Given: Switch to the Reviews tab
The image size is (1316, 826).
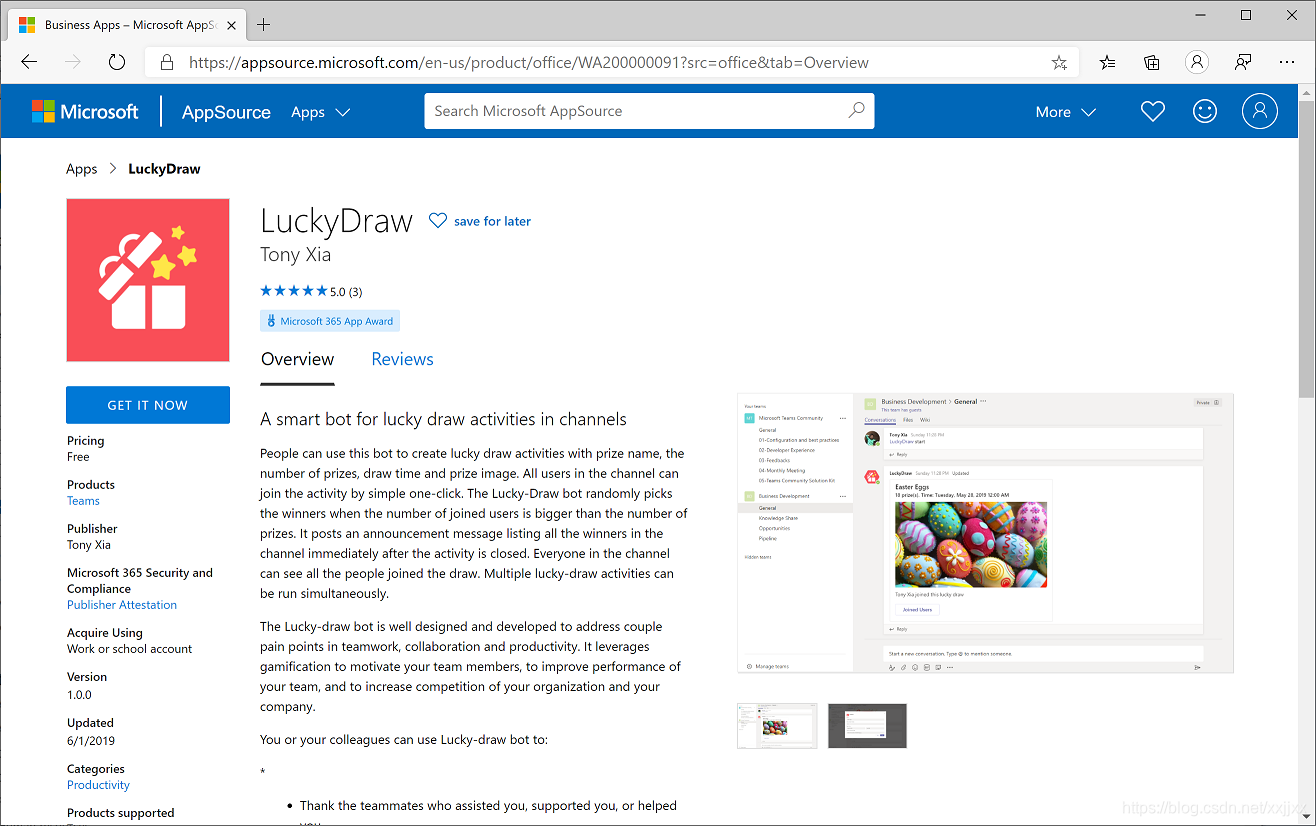Looking at the screenshot, I should pyautogui.click(x=402, y=359).
